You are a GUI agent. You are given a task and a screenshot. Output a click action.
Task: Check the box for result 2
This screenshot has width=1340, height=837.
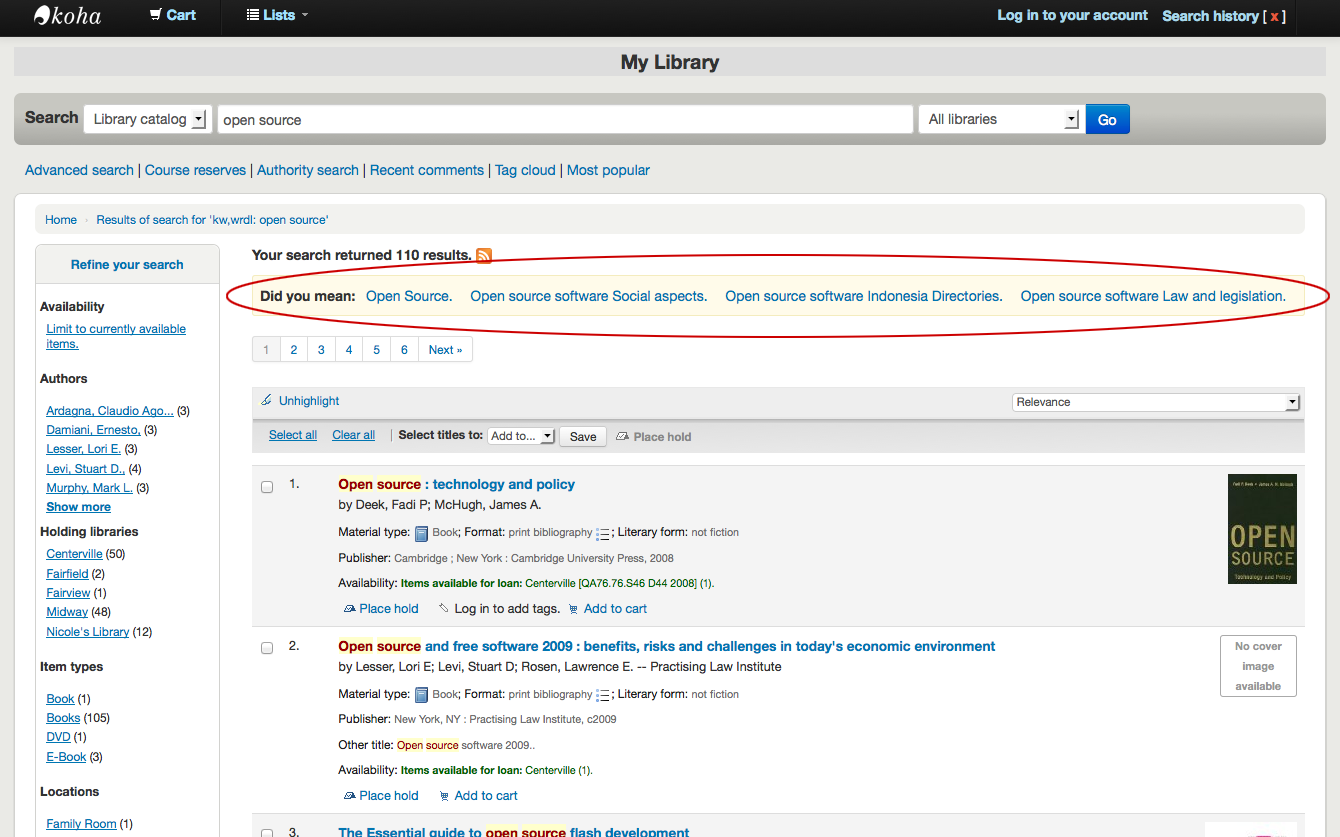(267, 648)
